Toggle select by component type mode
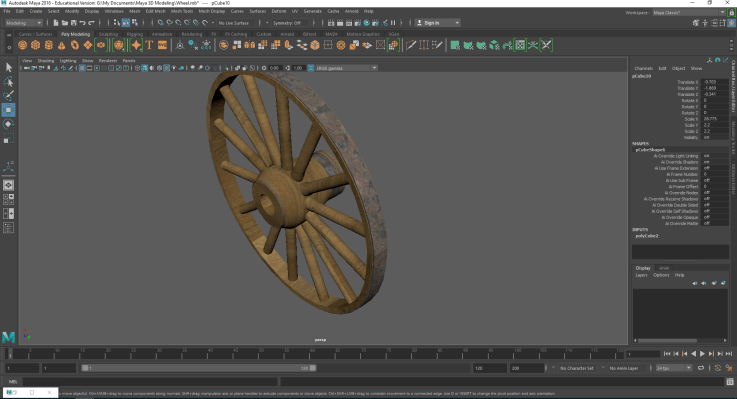 coord(135,23)
